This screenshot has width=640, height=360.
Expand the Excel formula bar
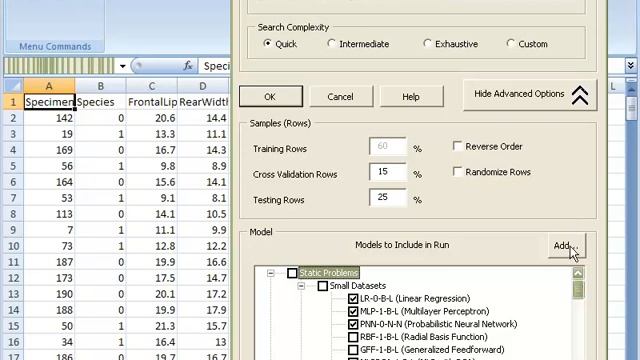pyautogui.click(x=631, y=65)
